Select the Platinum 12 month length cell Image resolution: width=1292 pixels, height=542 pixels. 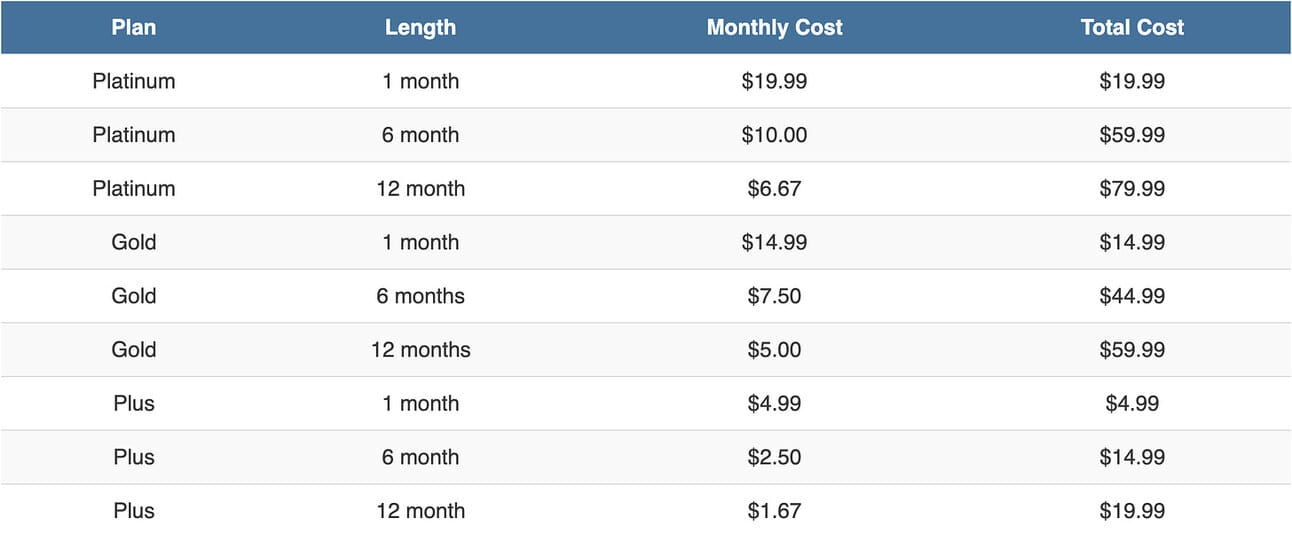[420, 189]
